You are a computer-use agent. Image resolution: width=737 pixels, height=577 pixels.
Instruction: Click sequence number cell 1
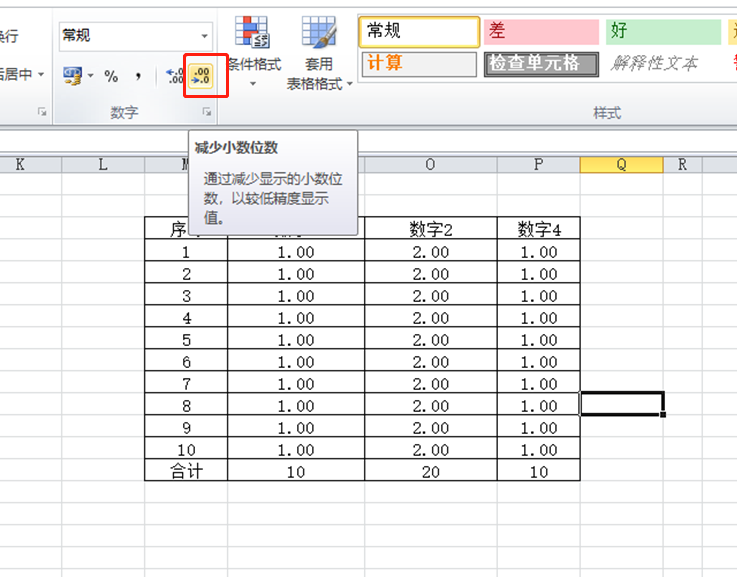click(x=186, y=251)
